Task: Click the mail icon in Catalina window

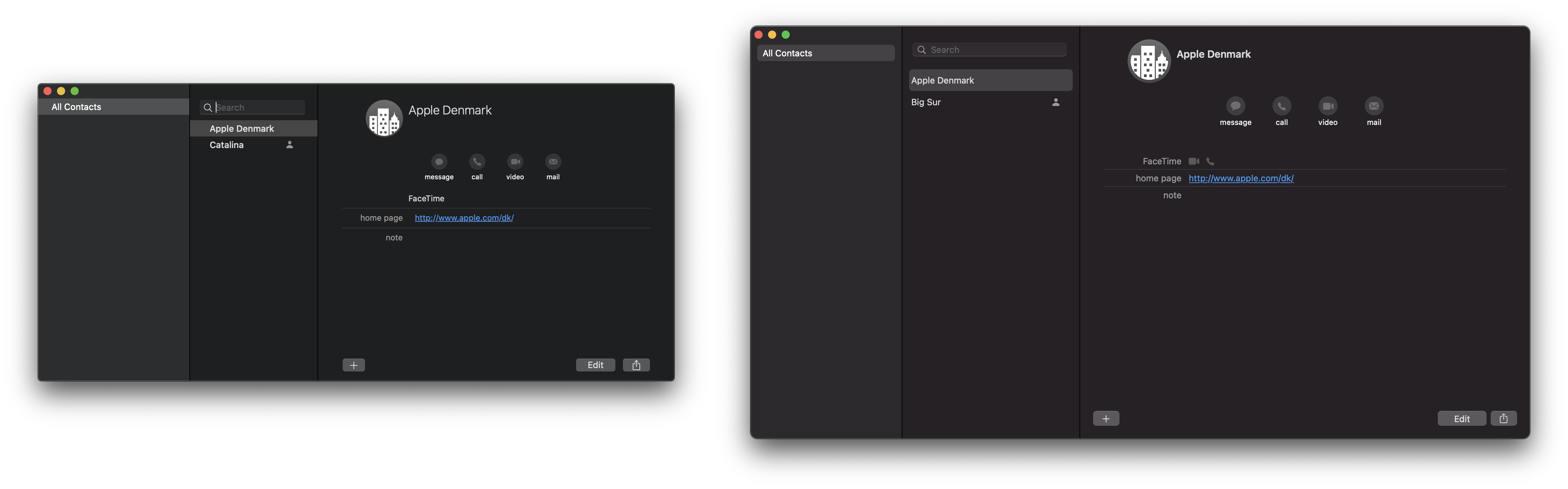Action: point(553,161)
